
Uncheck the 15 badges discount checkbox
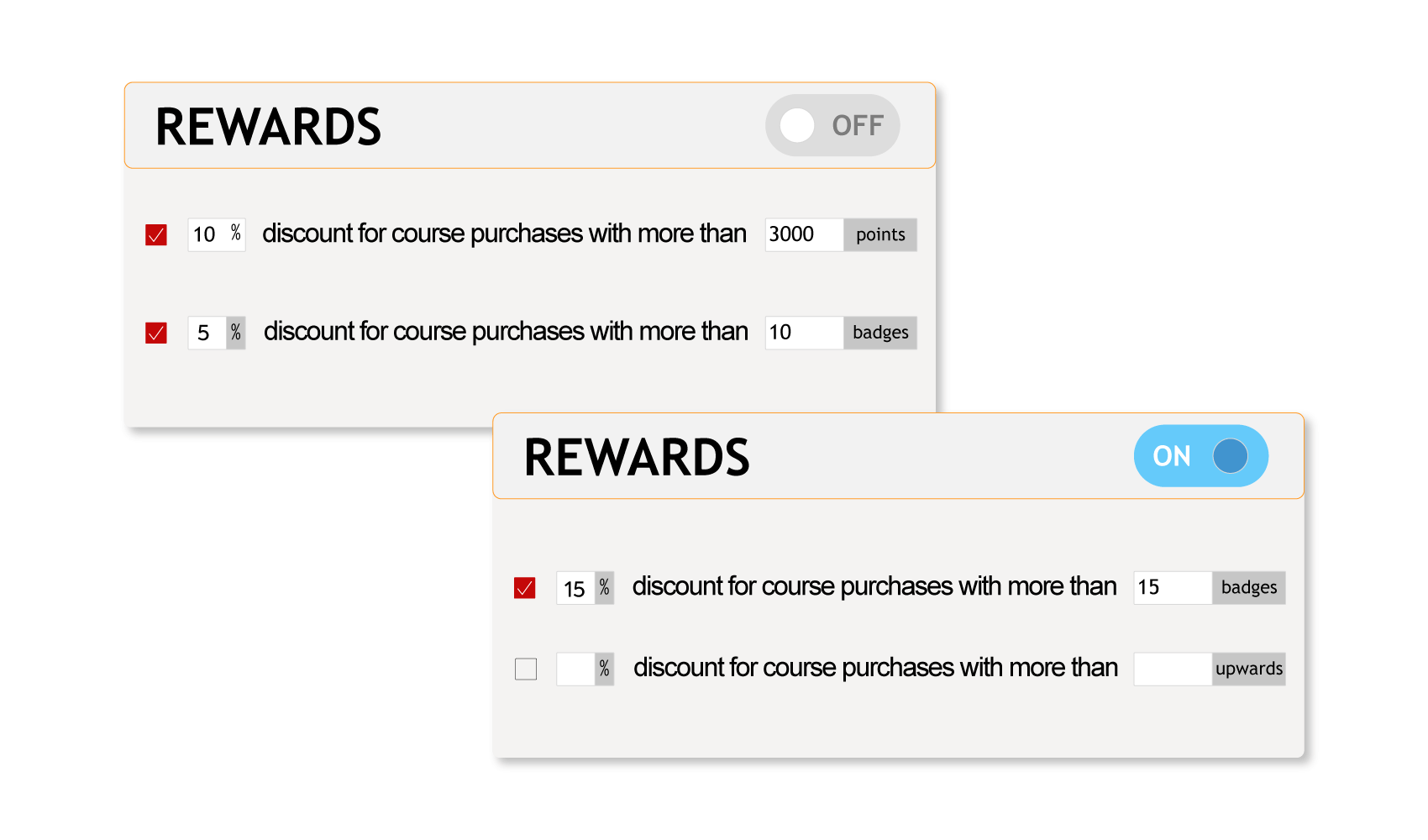point(525,587)
